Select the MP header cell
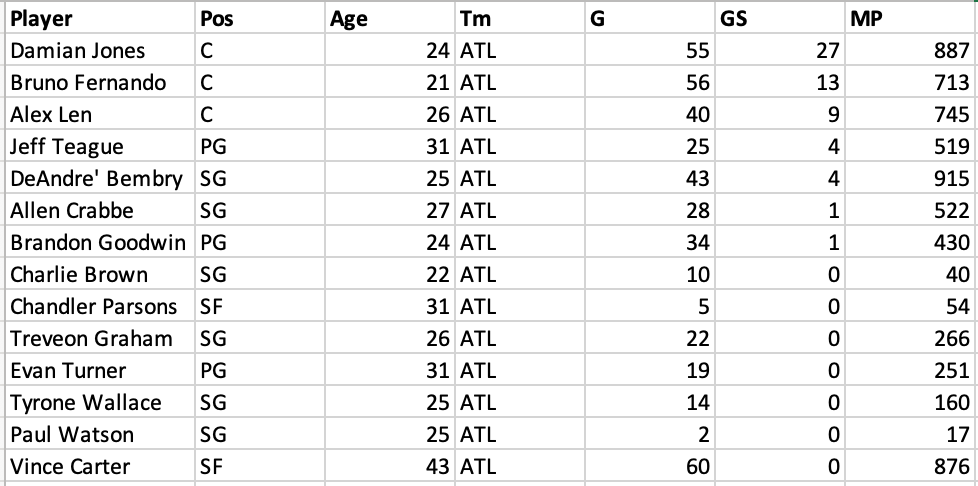This screenshot has width=978, height=486. pos(911,18)
